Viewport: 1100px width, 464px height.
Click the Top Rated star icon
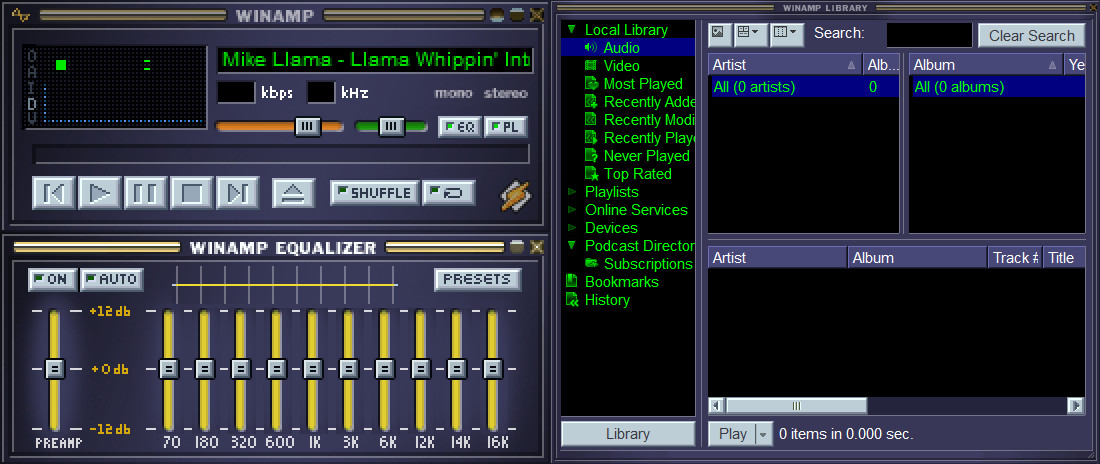point(591,174)
